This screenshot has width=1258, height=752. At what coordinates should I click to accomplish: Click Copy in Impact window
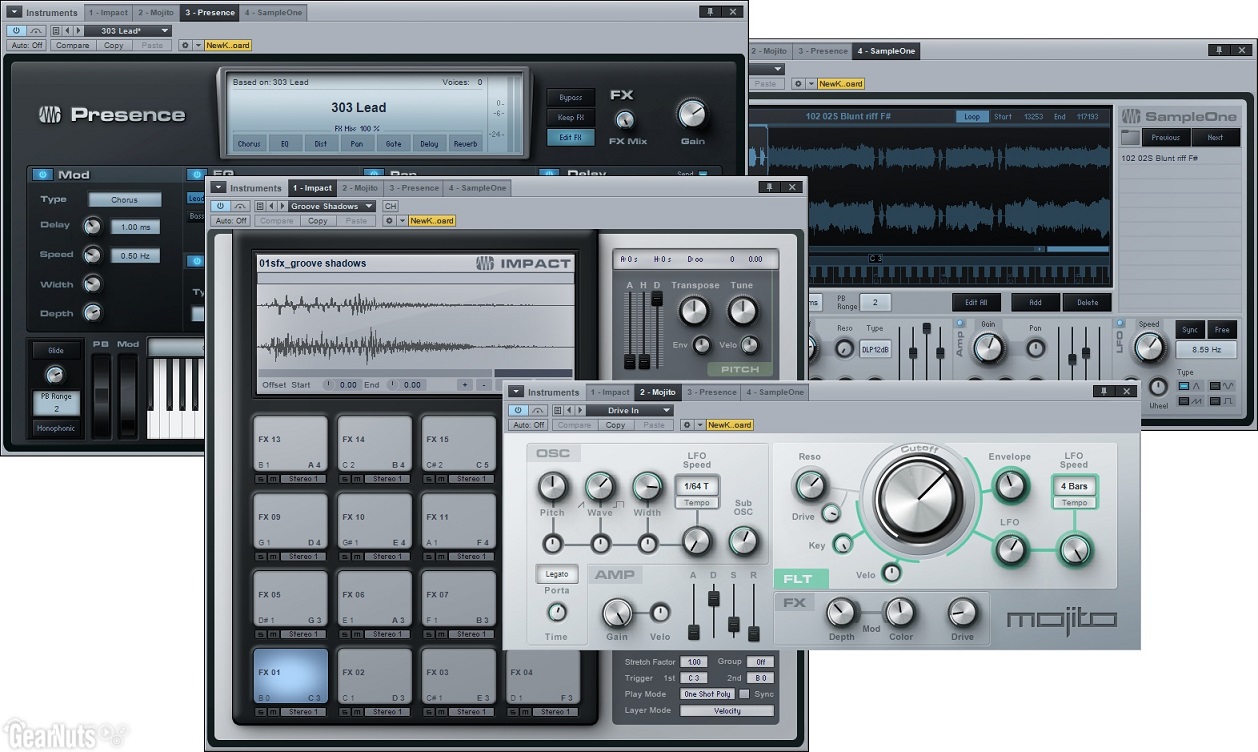tap(317, 220)
